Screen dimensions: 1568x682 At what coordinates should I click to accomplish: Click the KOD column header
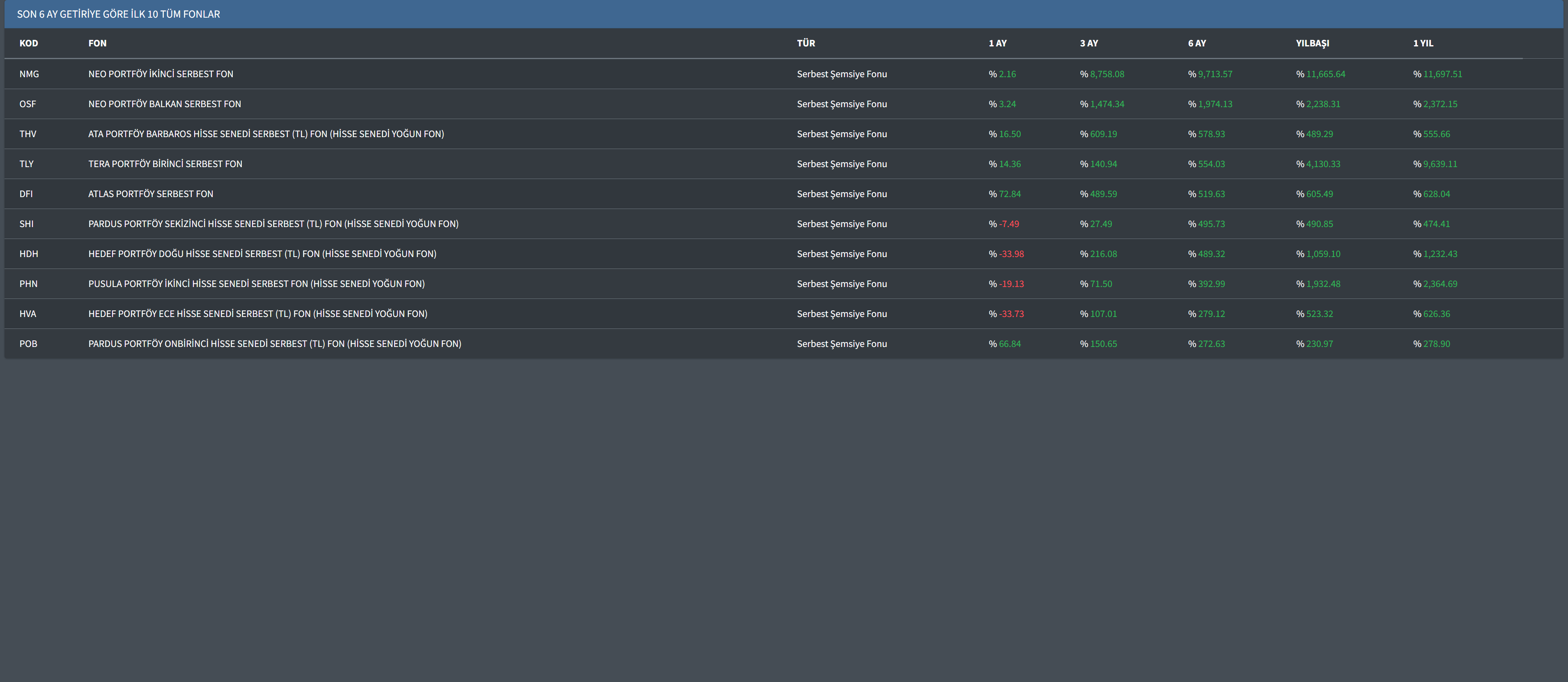pos(29,43)
